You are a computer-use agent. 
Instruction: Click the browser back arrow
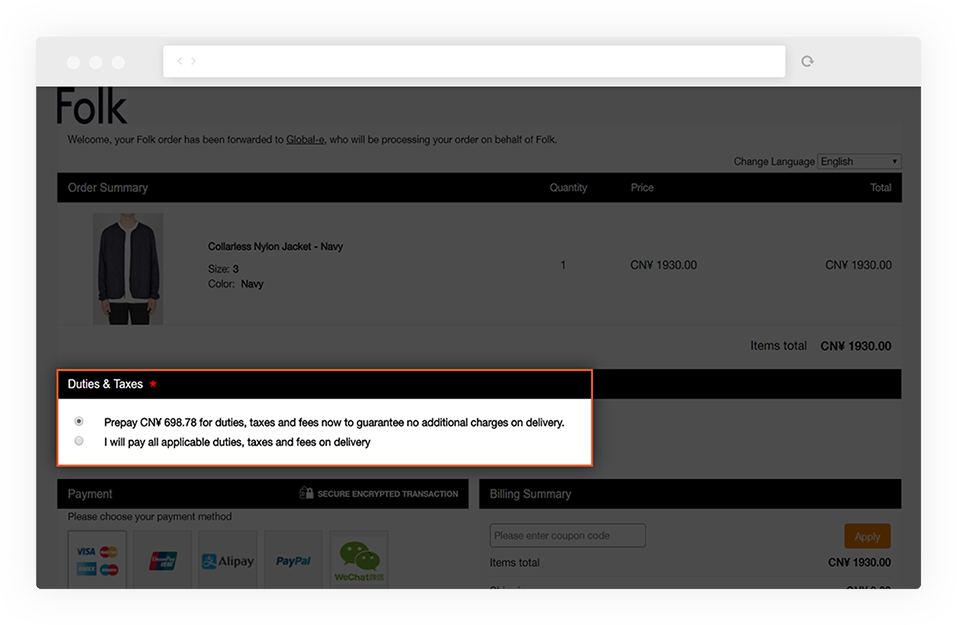[180, 61]
